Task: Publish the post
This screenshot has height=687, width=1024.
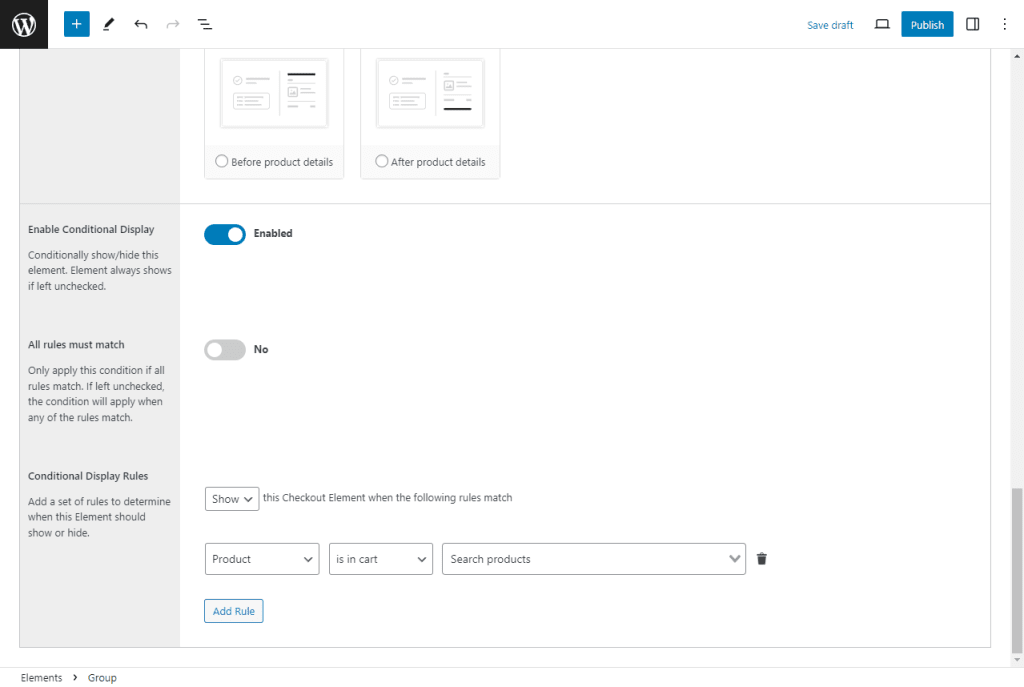Action: 927,24
